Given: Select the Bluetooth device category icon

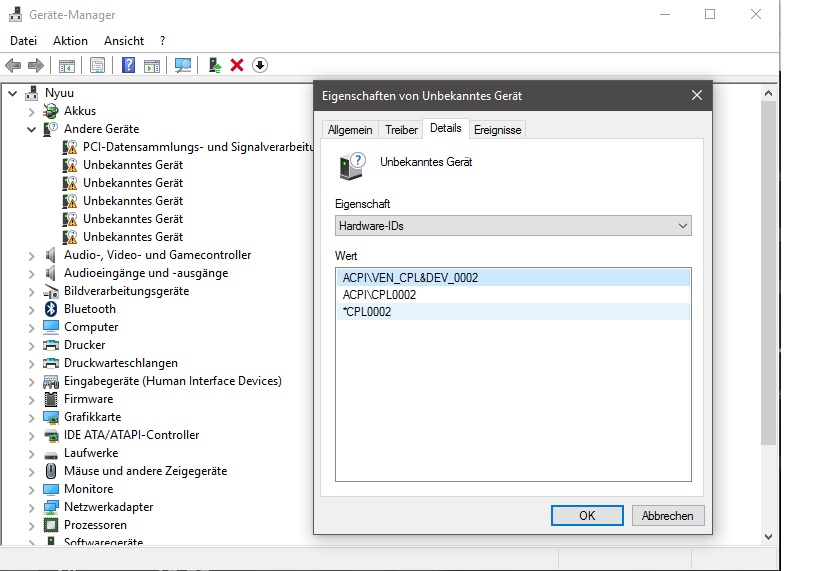Looking at the screenshot, I should (51, 309).
